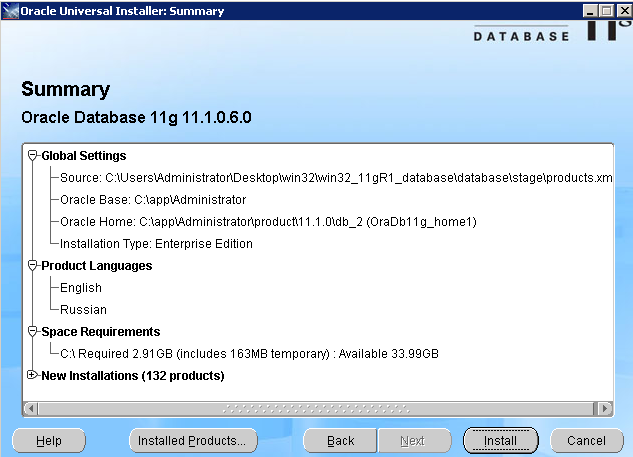Screen dimensions: 633x457
Task: Minimize the installer window
Action: tap(589, 11)
